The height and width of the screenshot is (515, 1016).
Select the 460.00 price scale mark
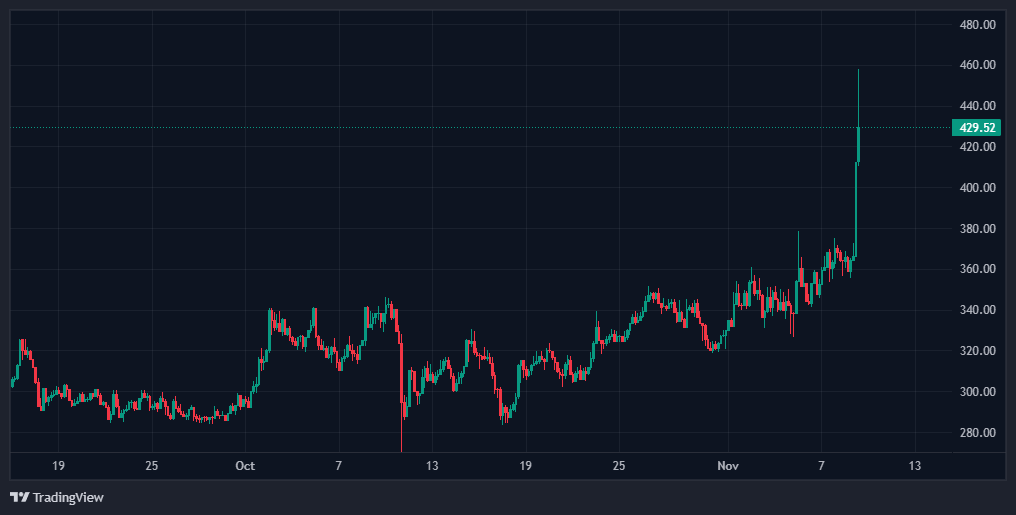(977, 65)
